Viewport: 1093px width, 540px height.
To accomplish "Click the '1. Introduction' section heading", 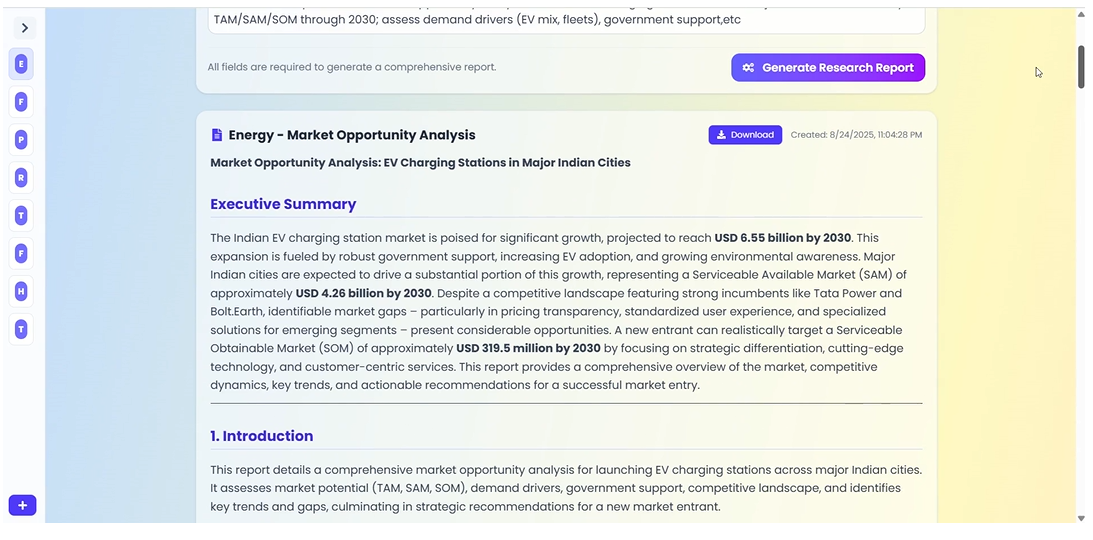I will (261, 436).
